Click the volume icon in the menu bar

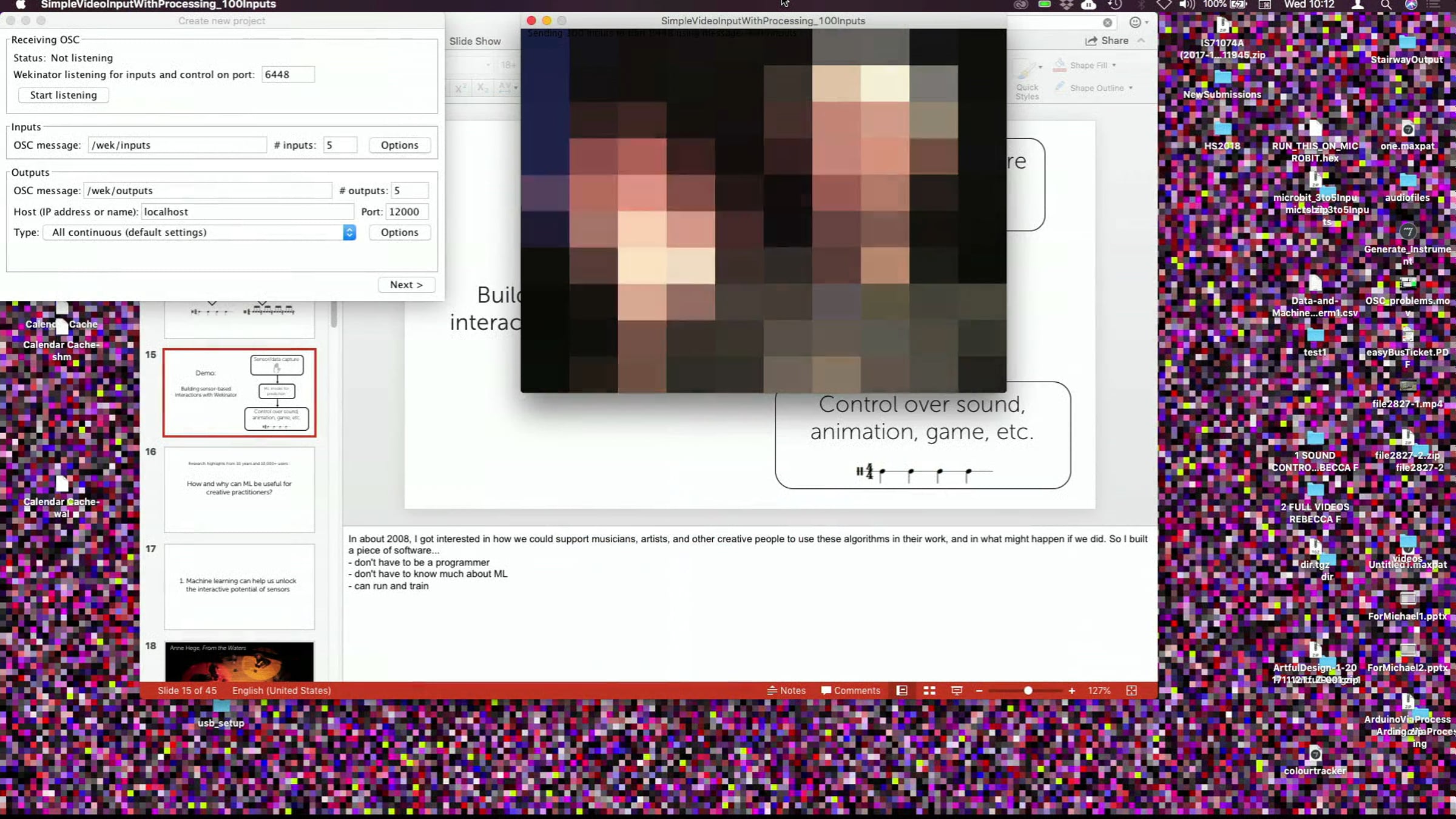pos(1187,5)
